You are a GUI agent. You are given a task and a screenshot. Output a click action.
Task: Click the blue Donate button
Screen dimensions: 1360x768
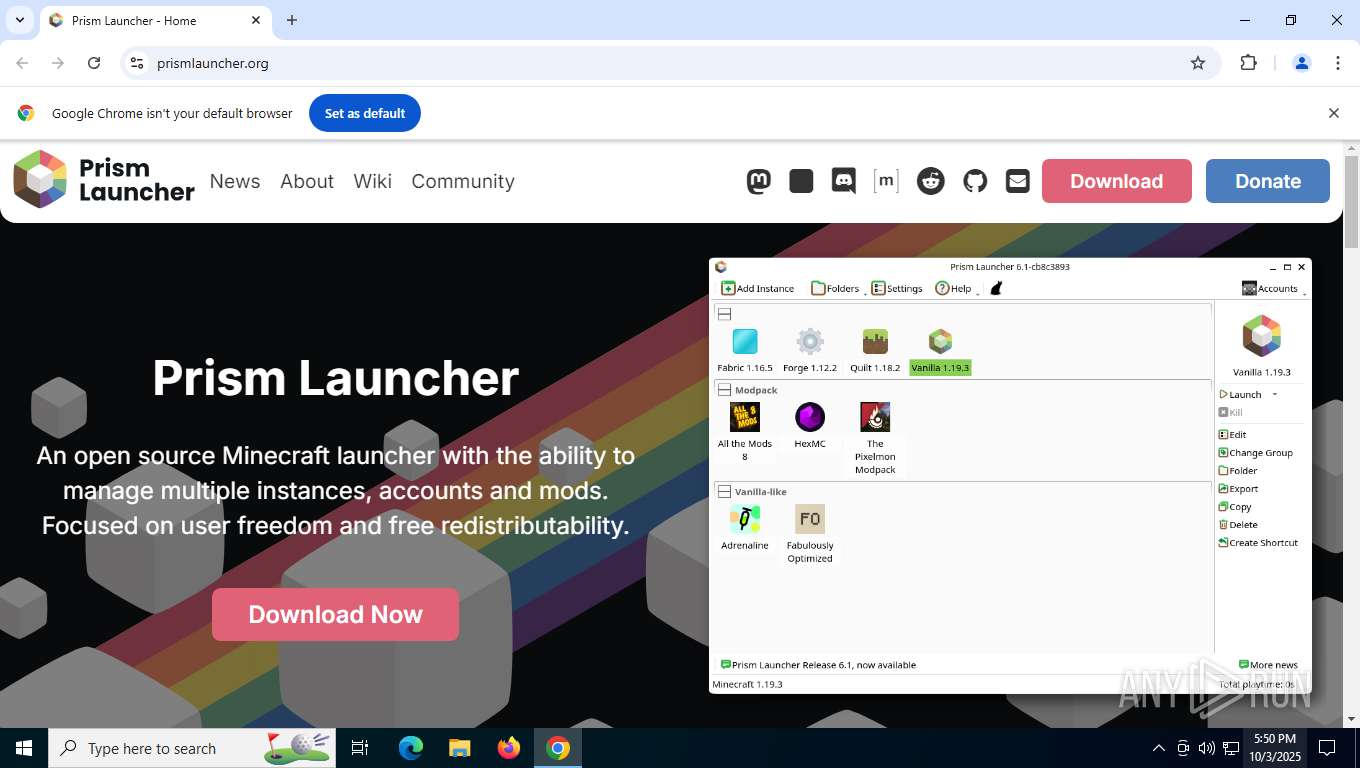tap(1268, 181)
